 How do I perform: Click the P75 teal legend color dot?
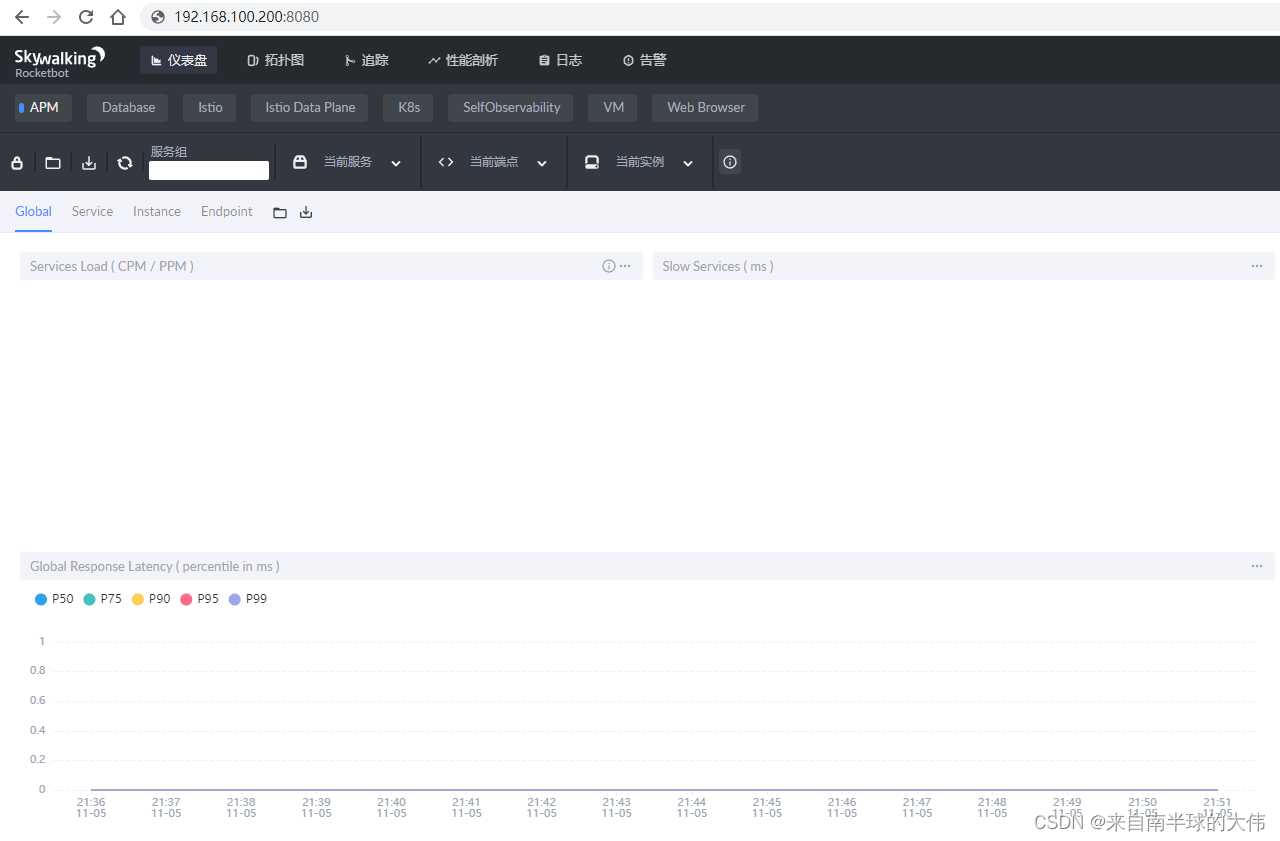(88, 598)
